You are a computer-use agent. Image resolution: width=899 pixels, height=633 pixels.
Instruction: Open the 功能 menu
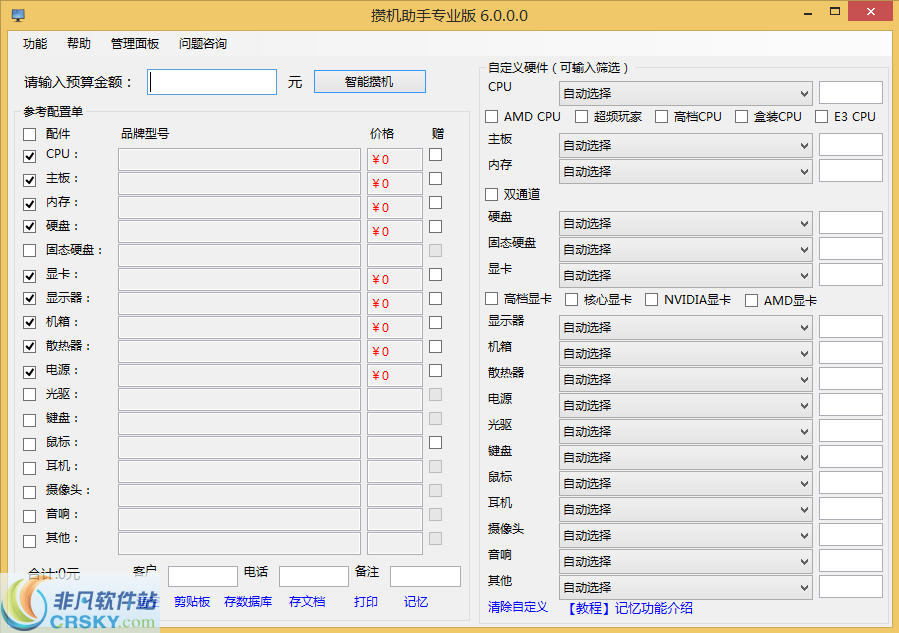click(x=35, y=44)
